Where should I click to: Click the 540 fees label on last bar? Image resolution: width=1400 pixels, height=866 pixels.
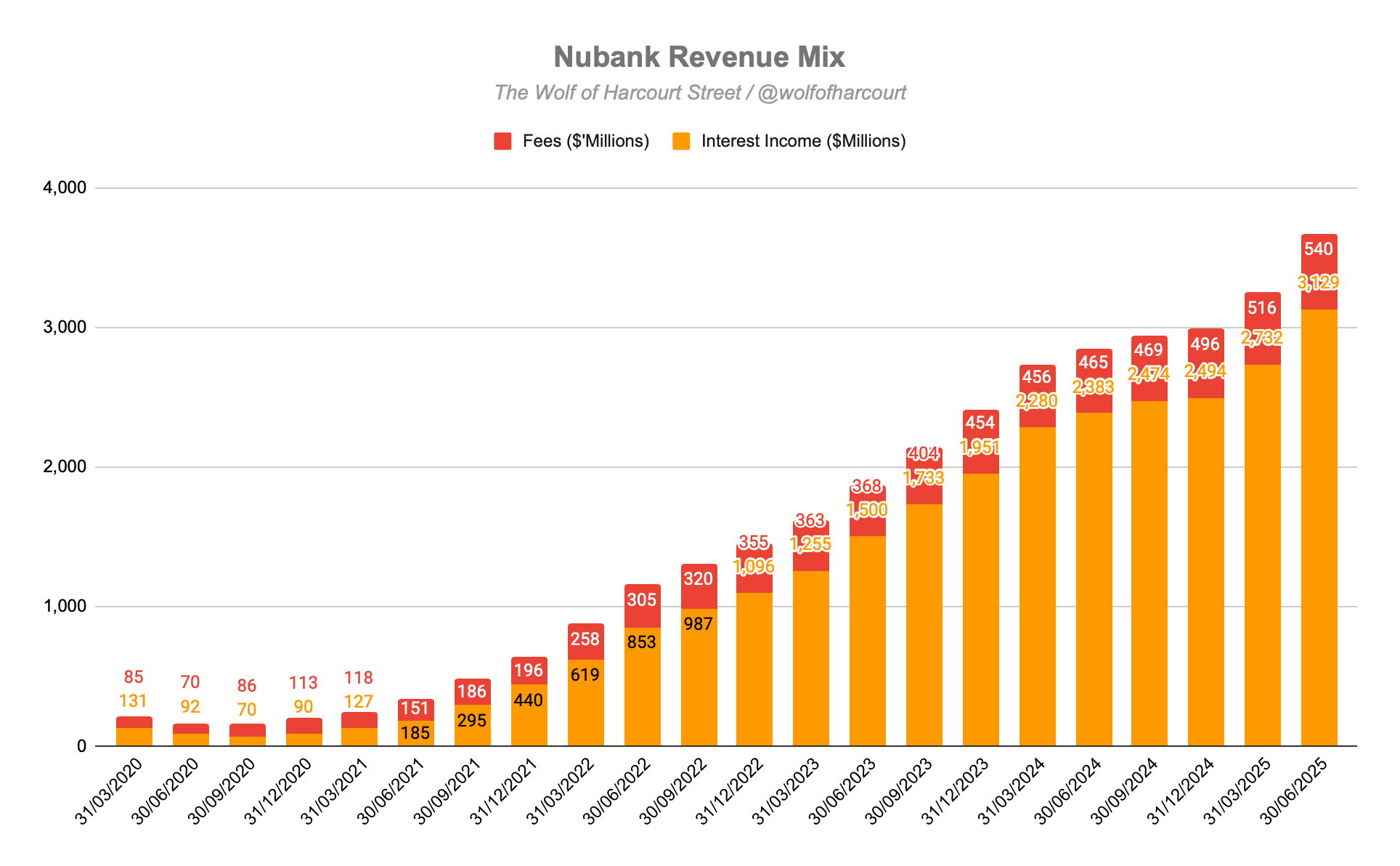(1318, 249)
